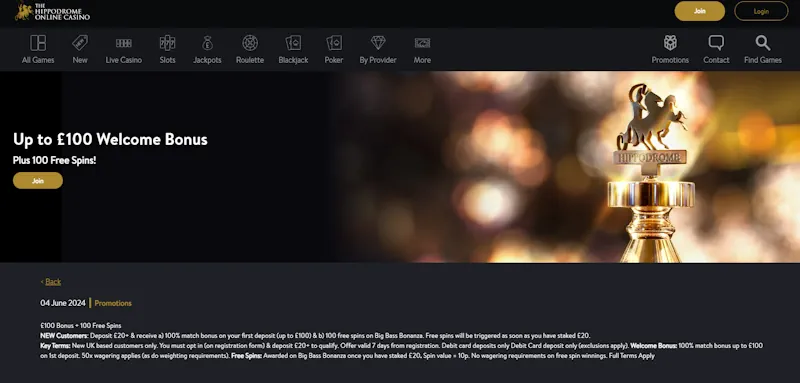
Task: Open the Slots icon
Action: point(167,43)
